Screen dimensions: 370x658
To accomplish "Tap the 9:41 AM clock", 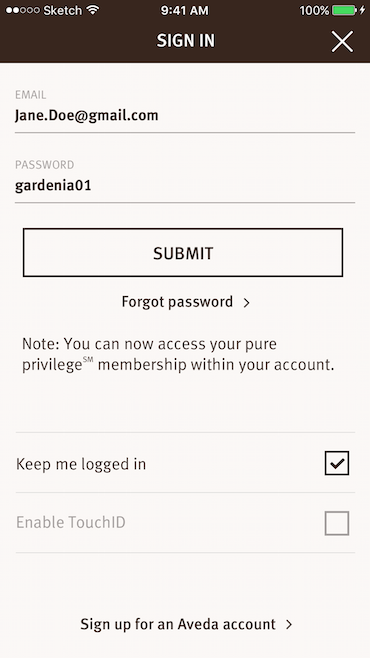I will (184, 10).
